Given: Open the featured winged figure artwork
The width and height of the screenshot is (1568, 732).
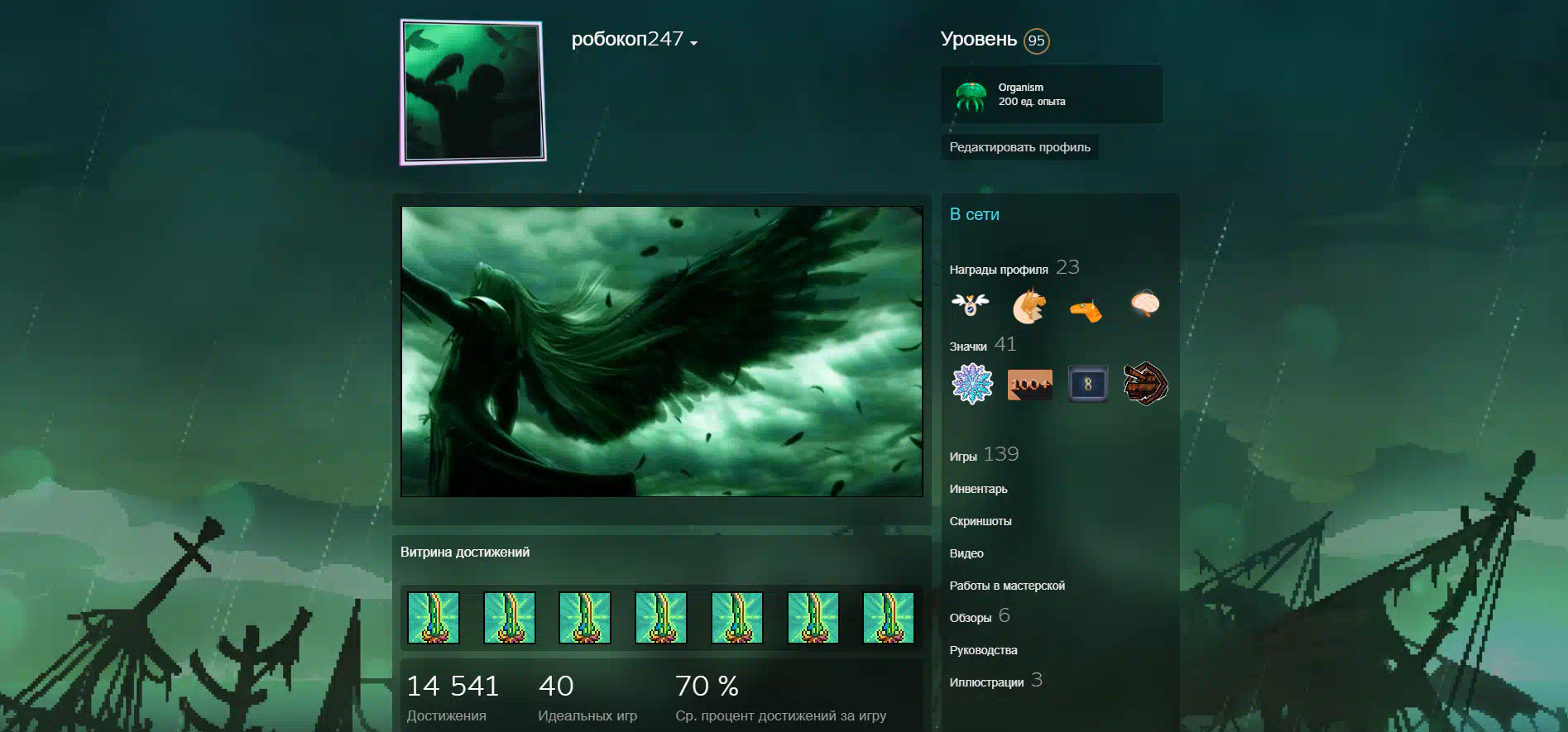Looking at the screenshot, I should point(662,352).
